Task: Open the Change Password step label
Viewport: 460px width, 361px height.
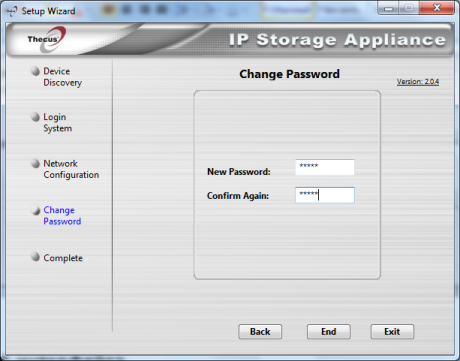Action: pos(62,216)
